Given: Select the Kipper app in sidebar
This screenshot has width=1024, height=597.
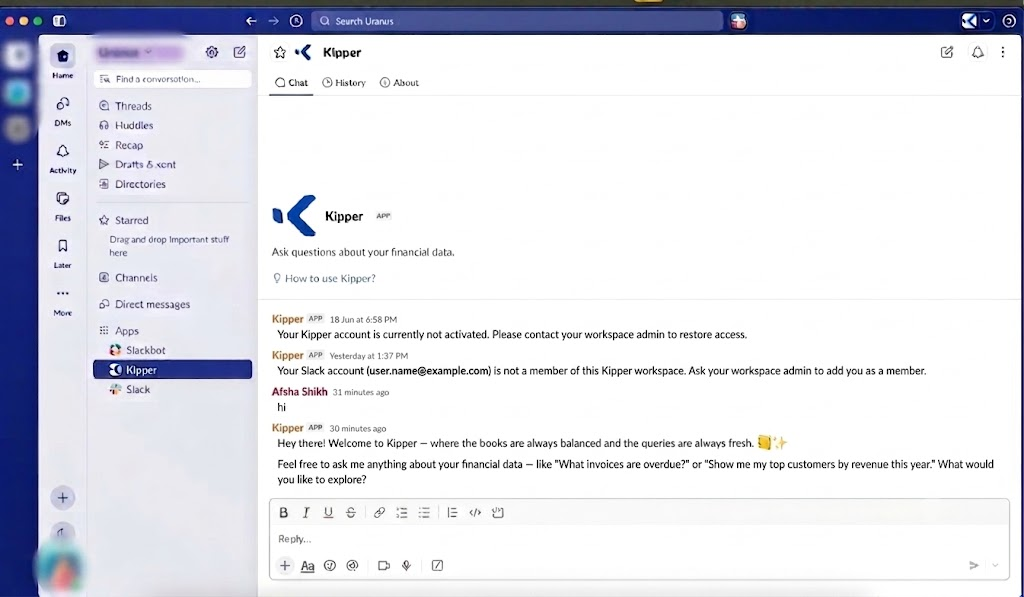Looking at the screenshot, I should click(x=173, y=370).
